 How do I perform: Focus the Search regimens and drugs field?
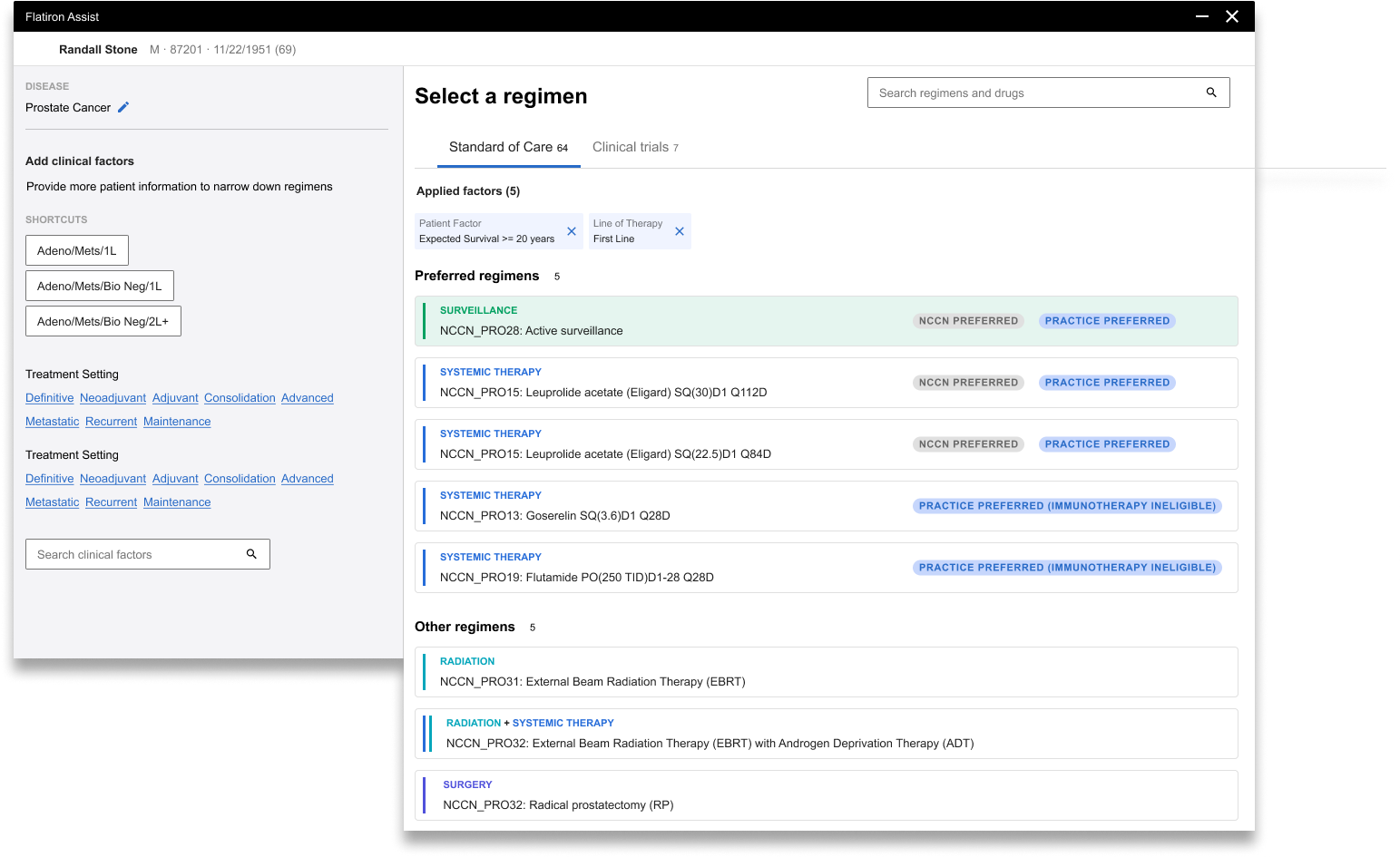tap(1048, 93)
